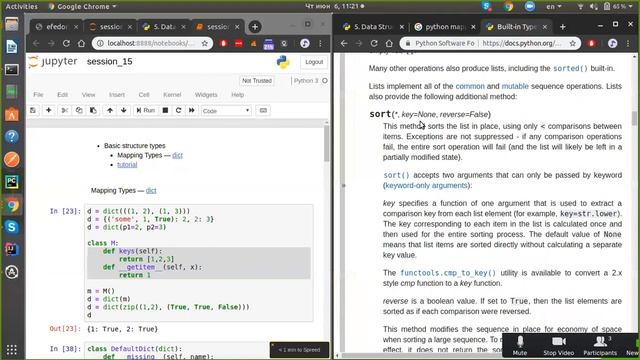Move the selected cell down
The image size is (640, 360).
pyautogui.click(x=124, y=111)
